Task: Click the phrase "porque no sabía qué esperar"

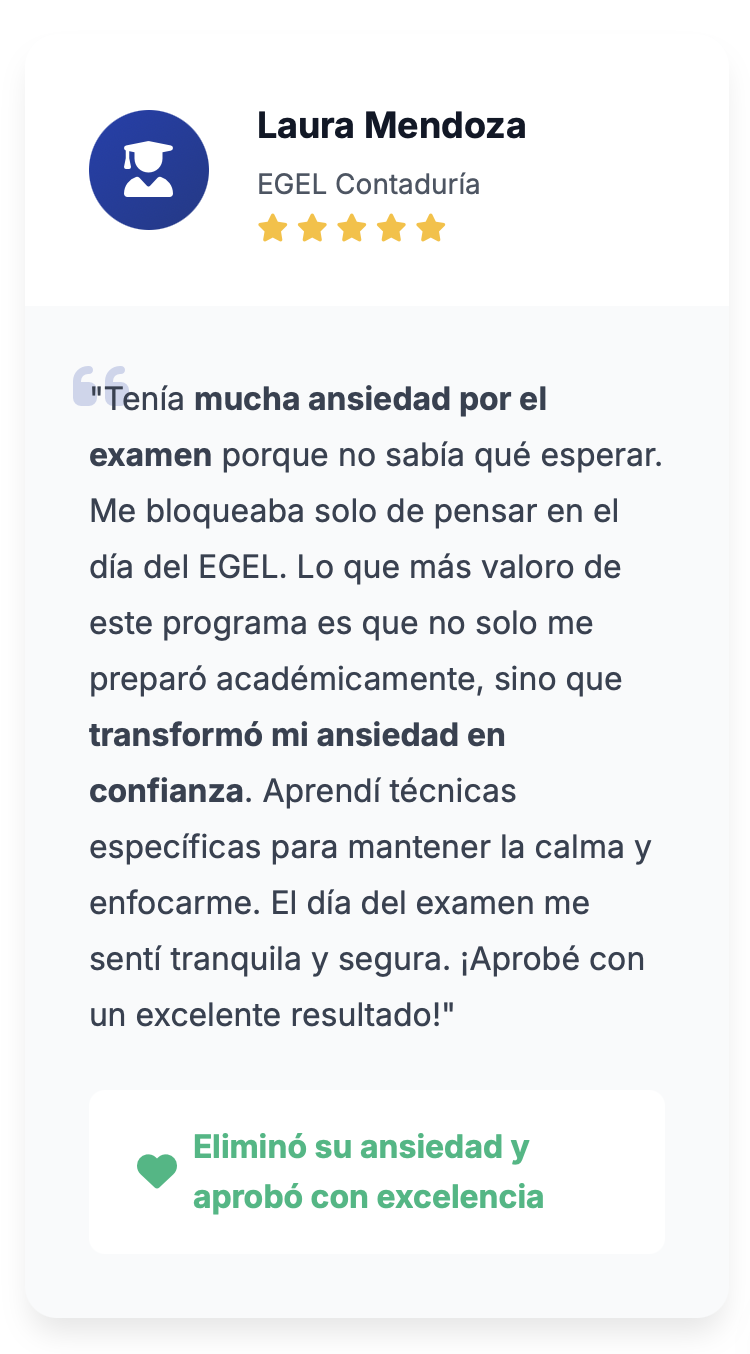Action: (442, 456)
